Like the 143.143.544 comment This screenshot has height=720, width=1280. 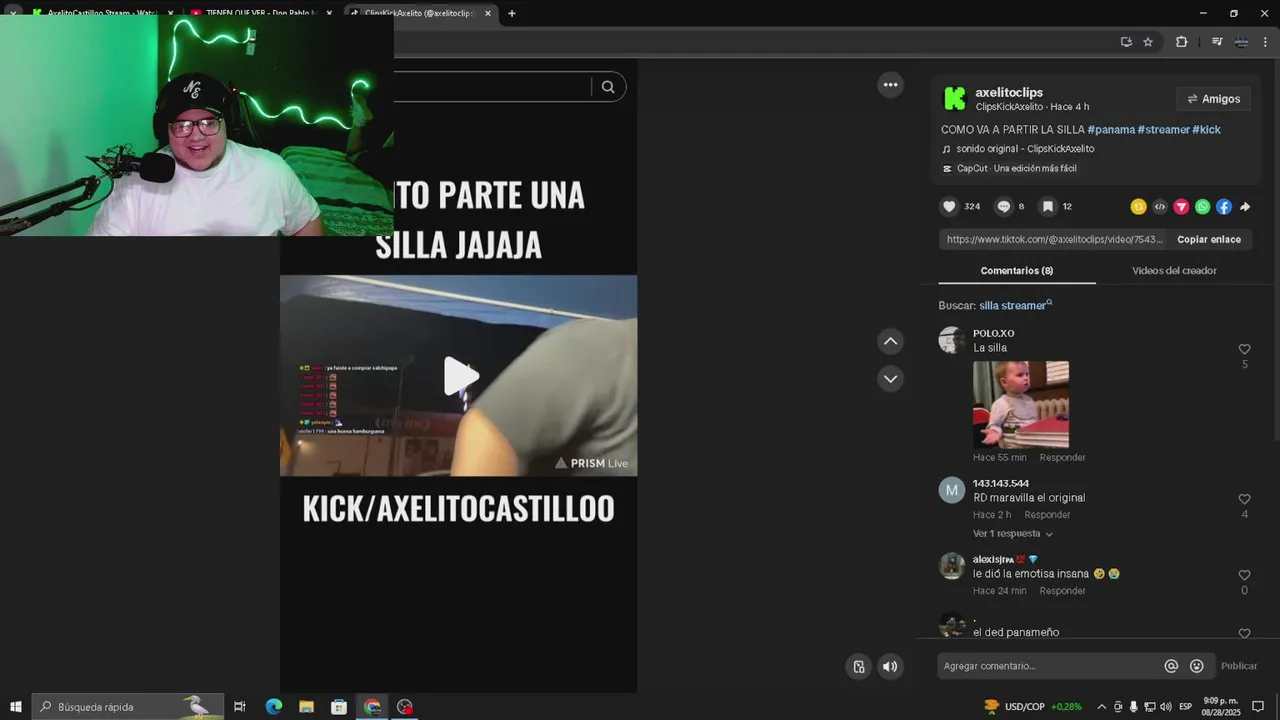point(1245,499)
